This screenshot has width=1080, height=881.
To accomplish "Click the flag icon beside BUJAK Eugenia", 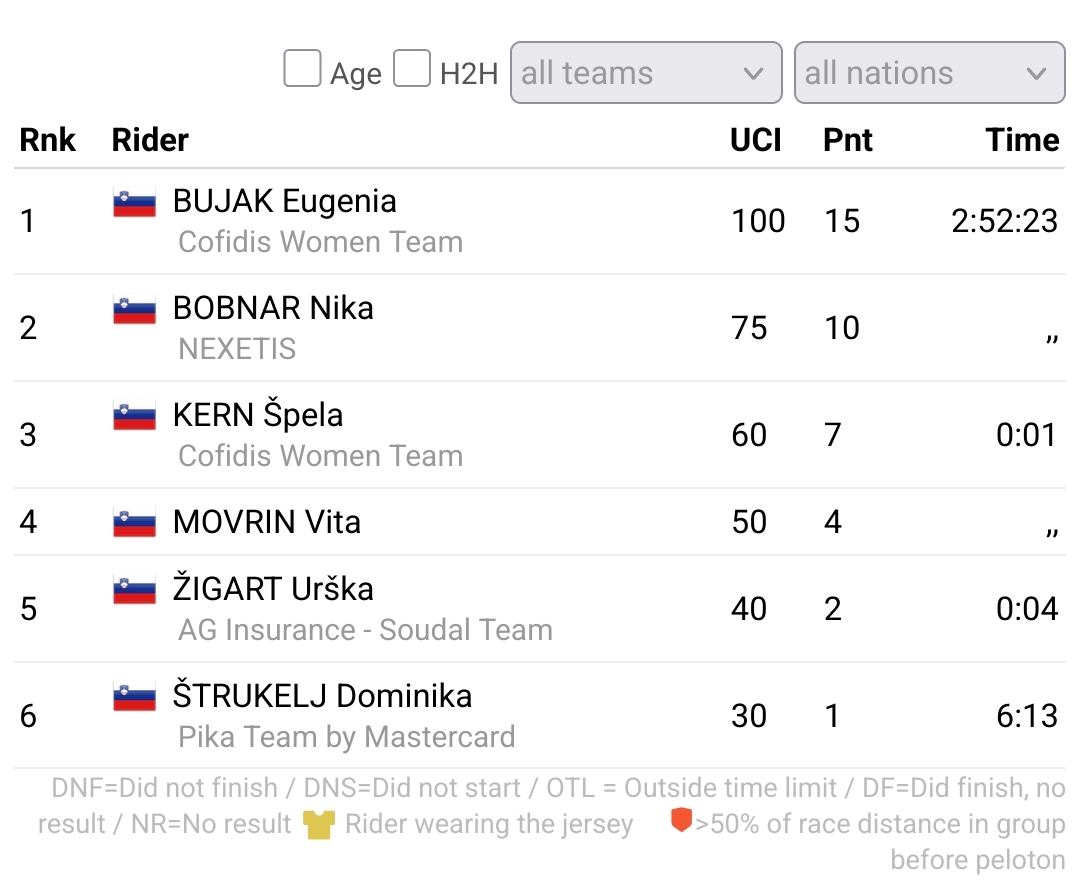I will coord(134,203).
